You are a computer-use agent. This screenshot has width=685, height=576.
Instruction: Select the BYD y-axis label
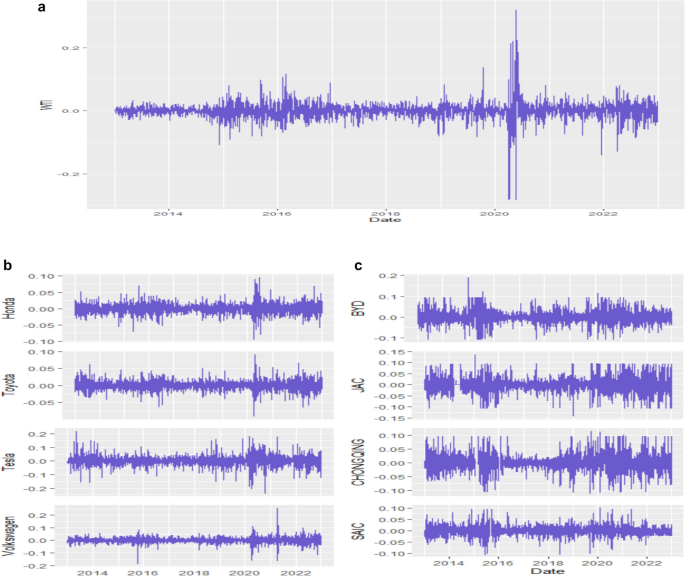click(x=358, y=308)
